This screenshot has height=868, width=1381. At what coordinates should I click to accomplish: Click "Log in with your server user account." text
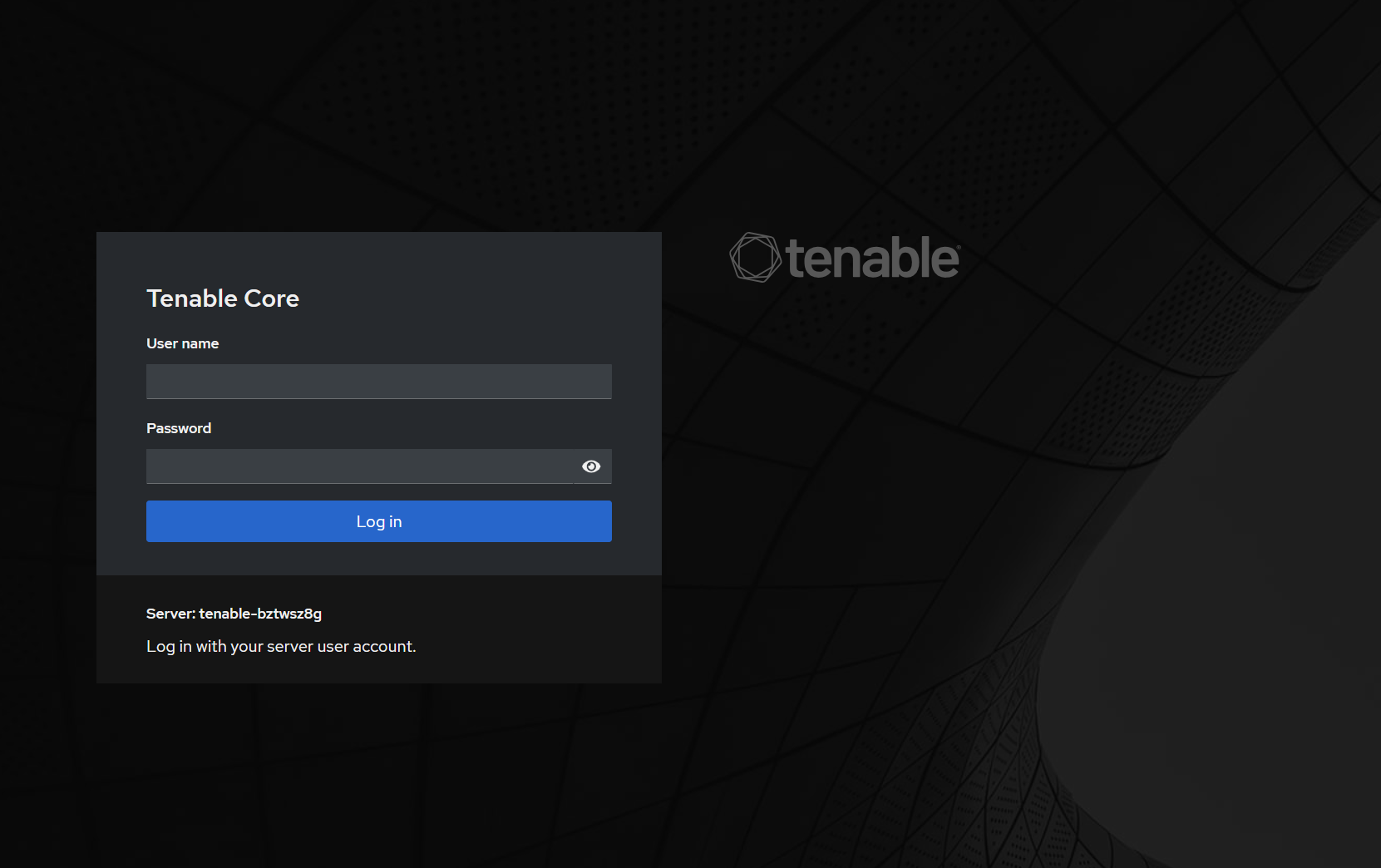tap(281, 646)
